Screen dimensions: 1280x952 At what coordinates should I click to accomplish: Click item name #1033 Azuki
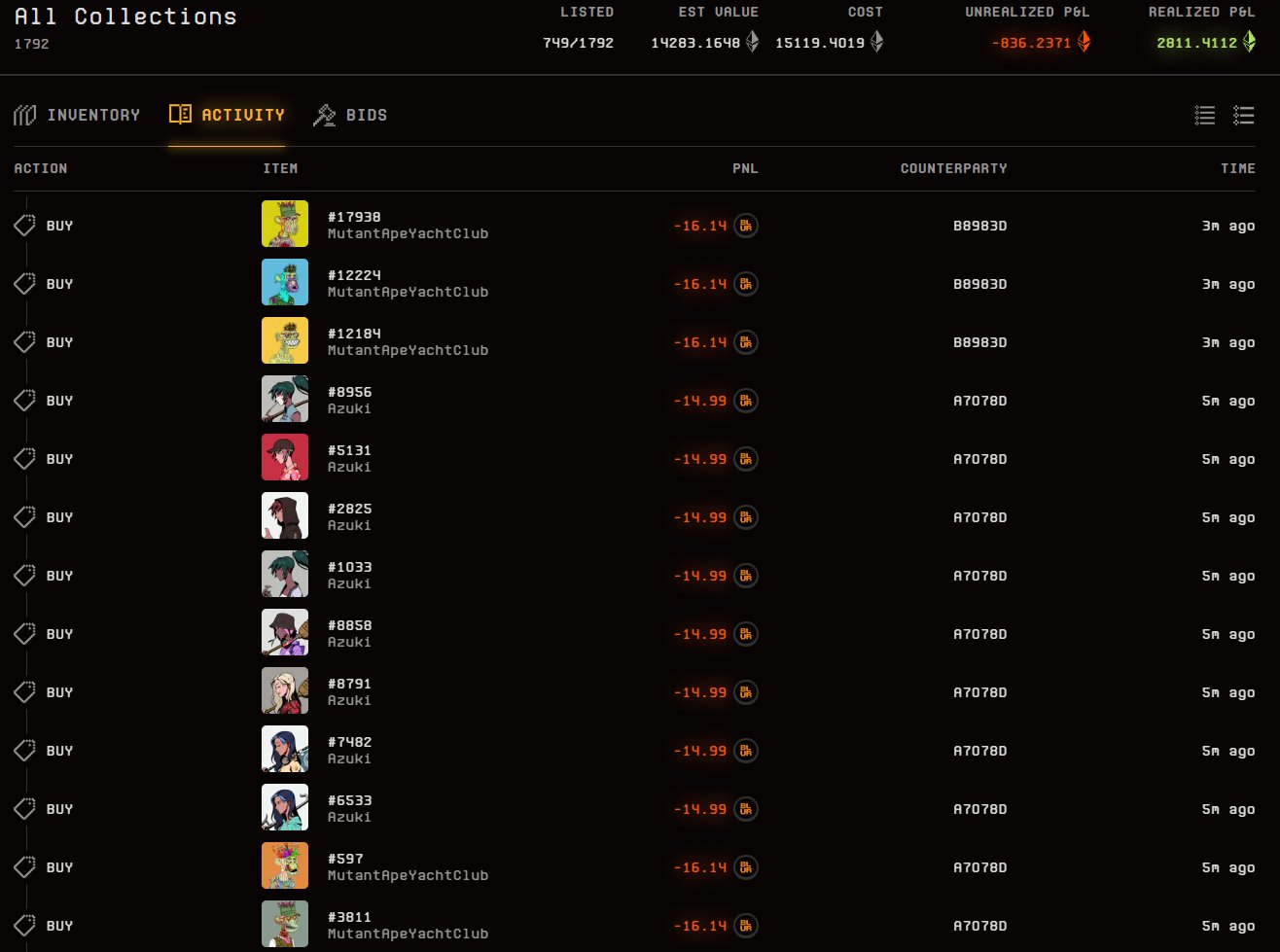point(350,575)
